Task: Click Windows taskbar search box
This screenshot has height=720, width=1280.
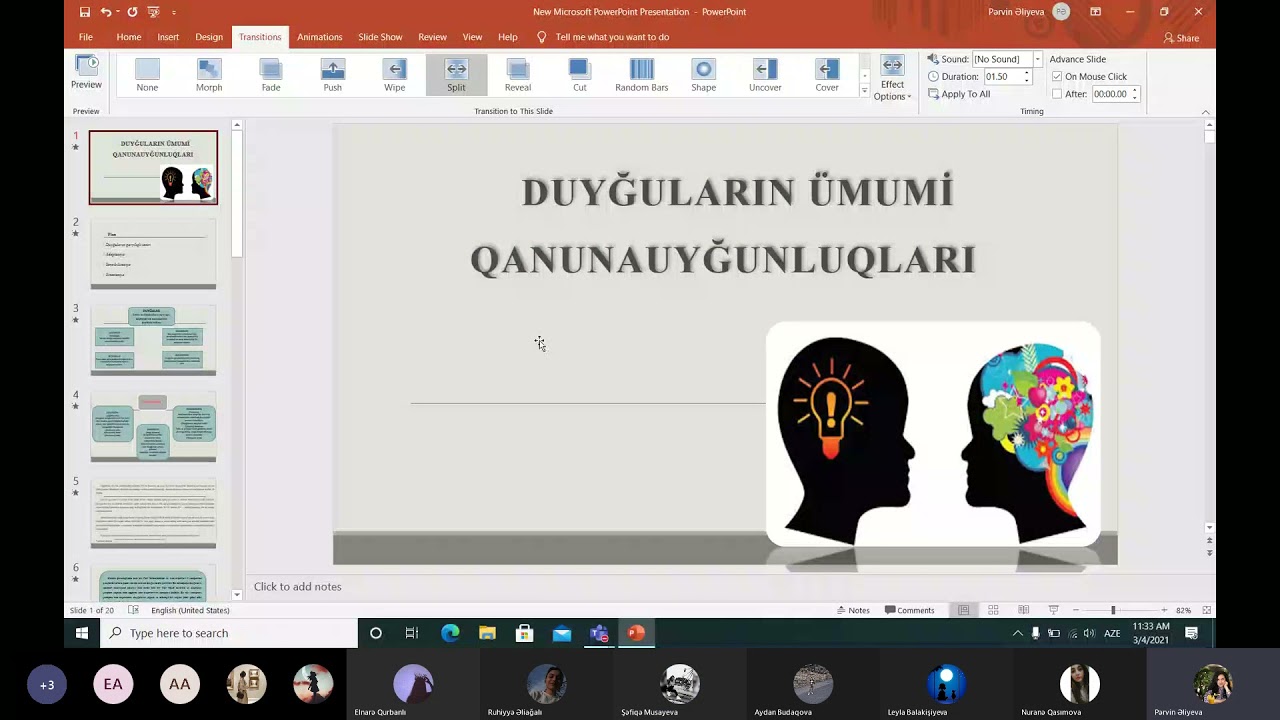Action: 229,633
